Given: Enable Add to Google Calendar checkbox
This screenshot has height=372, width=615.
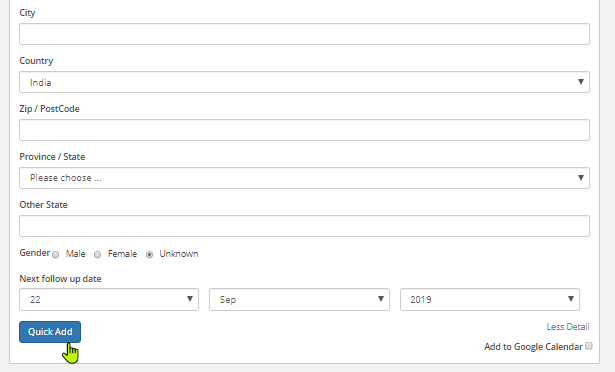Looking at the screenshot, I should 589,346.
